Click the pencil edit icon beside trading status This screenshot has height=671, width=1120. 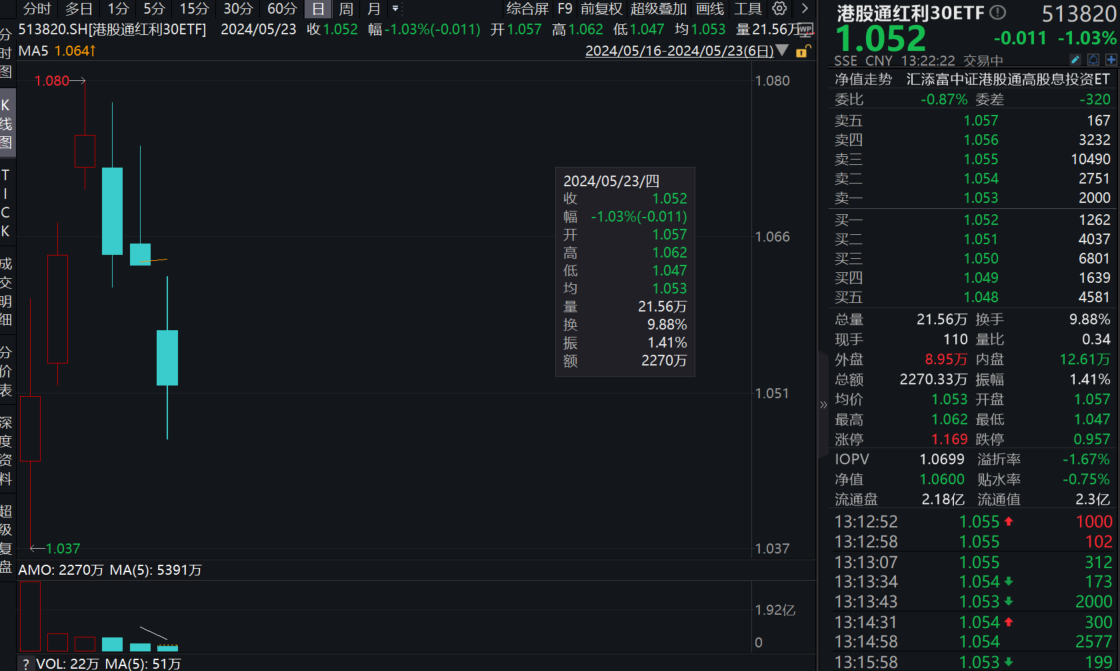(1075, 60)
